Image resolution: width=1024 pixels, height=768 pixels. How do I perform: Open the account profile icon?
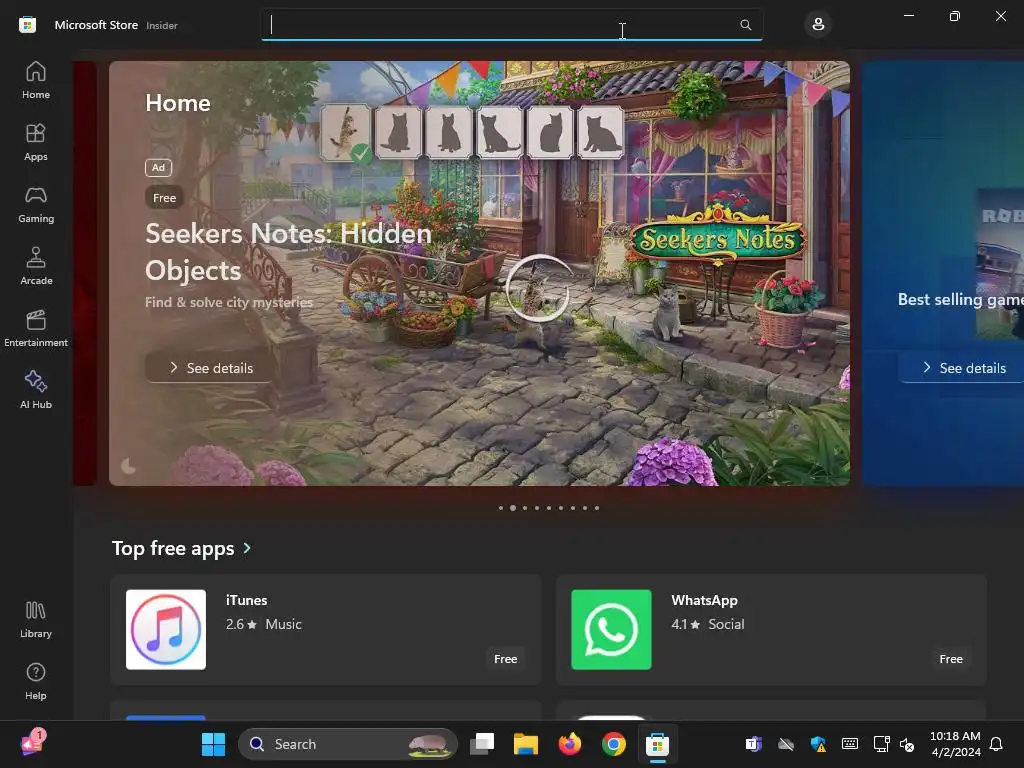pos(818,25)
